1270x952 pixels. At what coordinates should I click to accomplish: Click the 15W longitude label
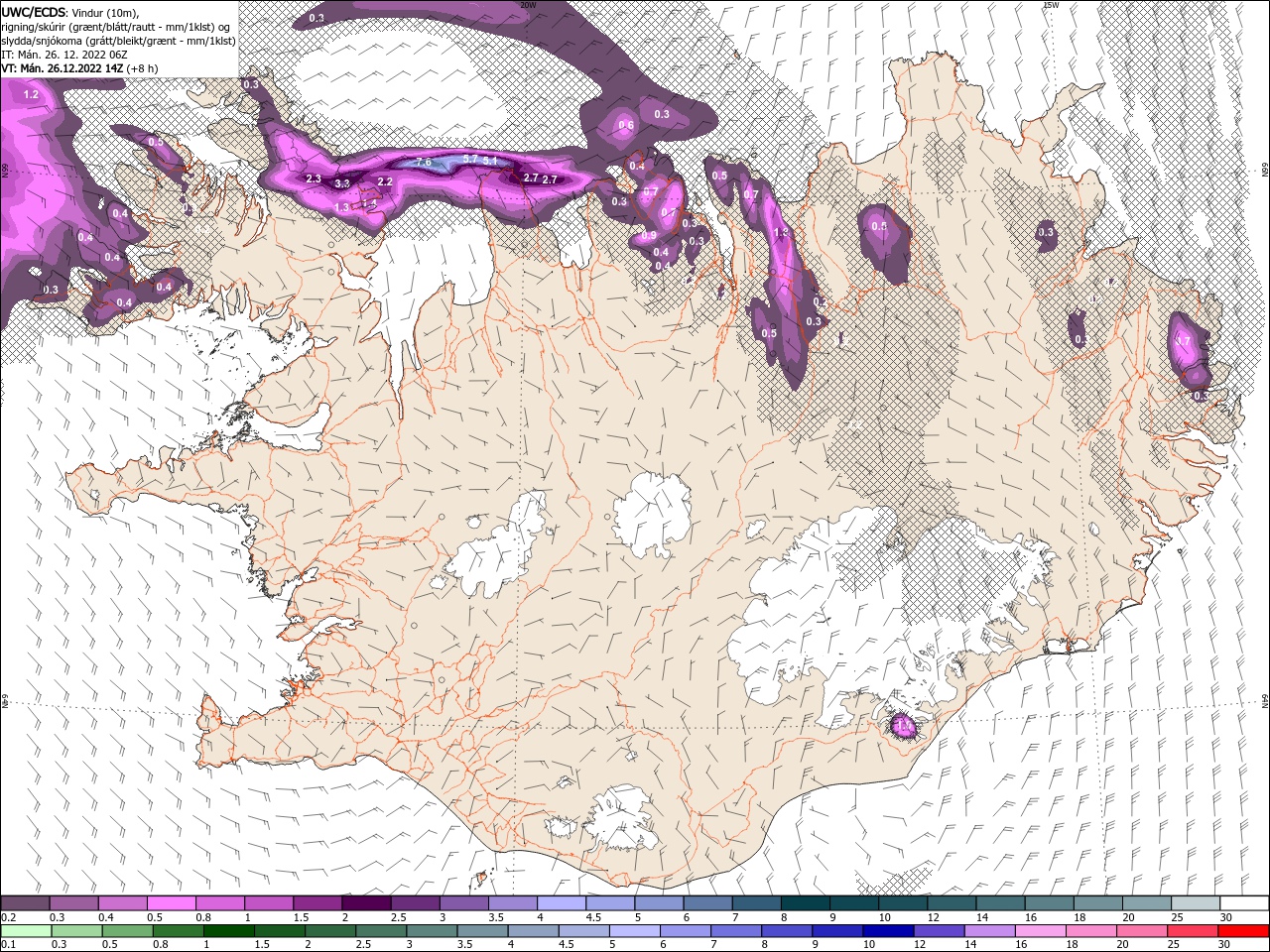[x=1051, y=5]
